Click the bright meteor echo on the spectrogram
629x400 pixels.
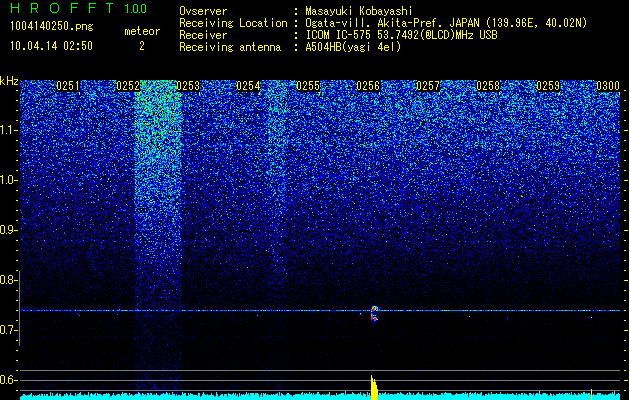[x=374, y=314]
